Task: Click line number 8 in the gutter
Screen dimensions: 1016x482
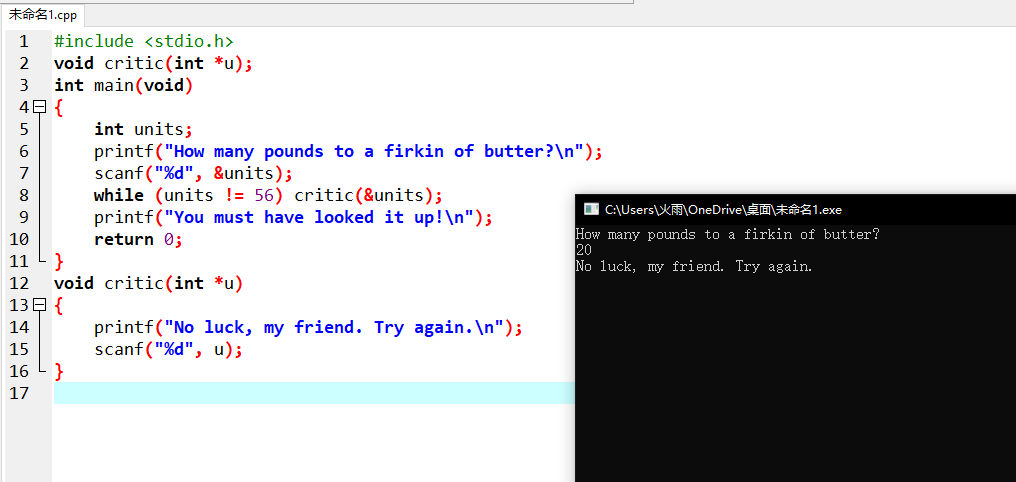Action: 24,195
